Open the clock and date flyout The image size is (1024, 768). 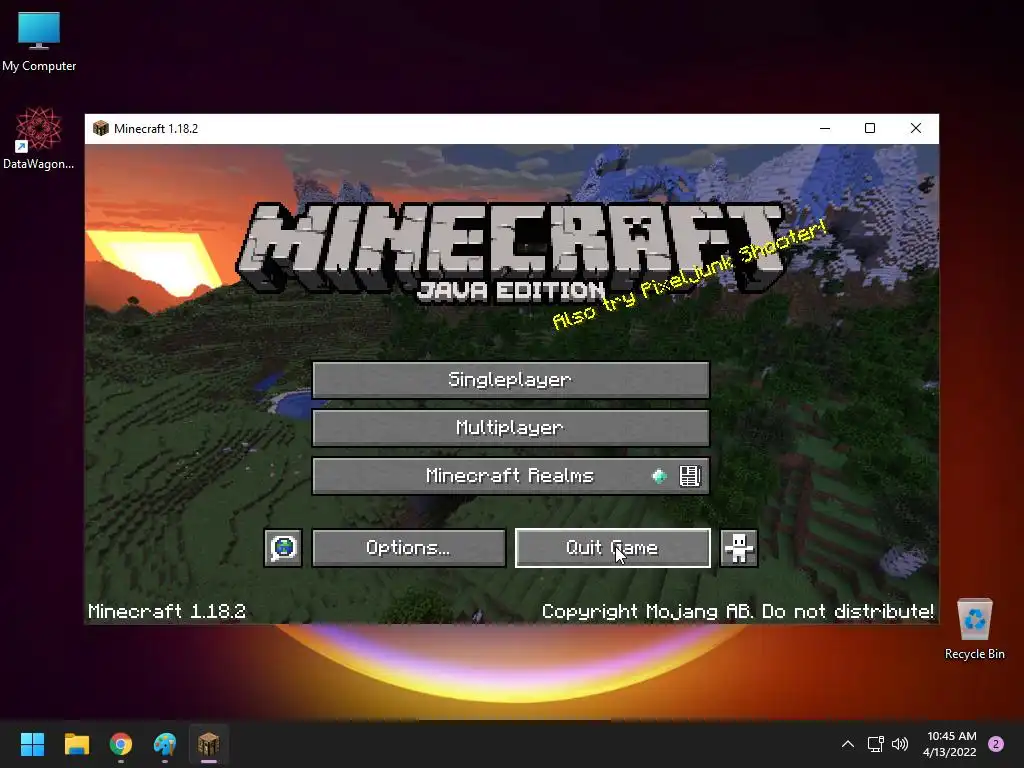(952, 744)
